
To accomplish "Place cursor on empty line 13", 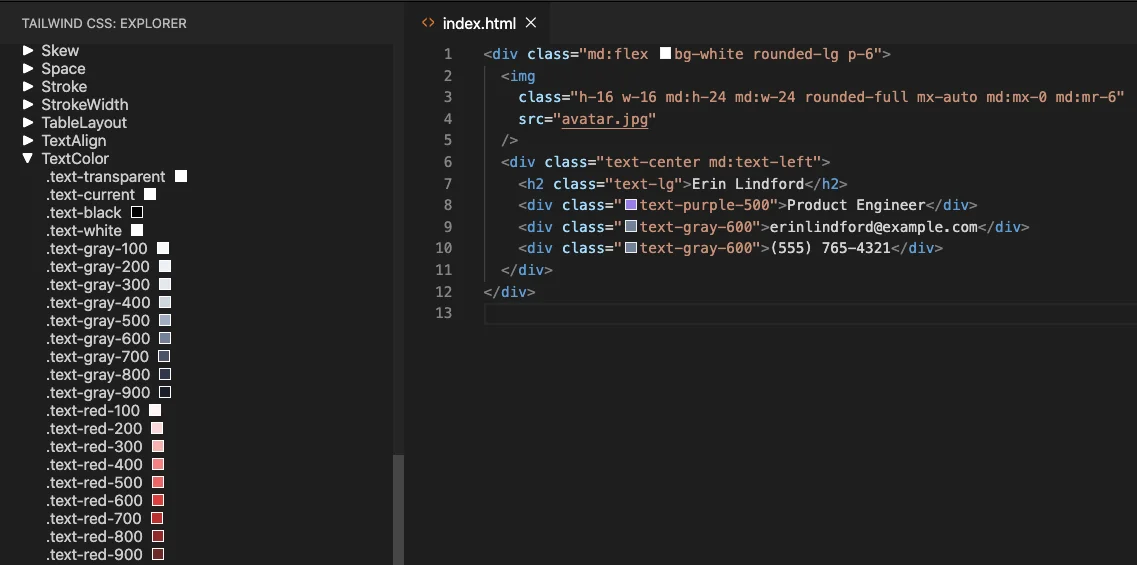I will pyautogui.click(x=810, y=313).
